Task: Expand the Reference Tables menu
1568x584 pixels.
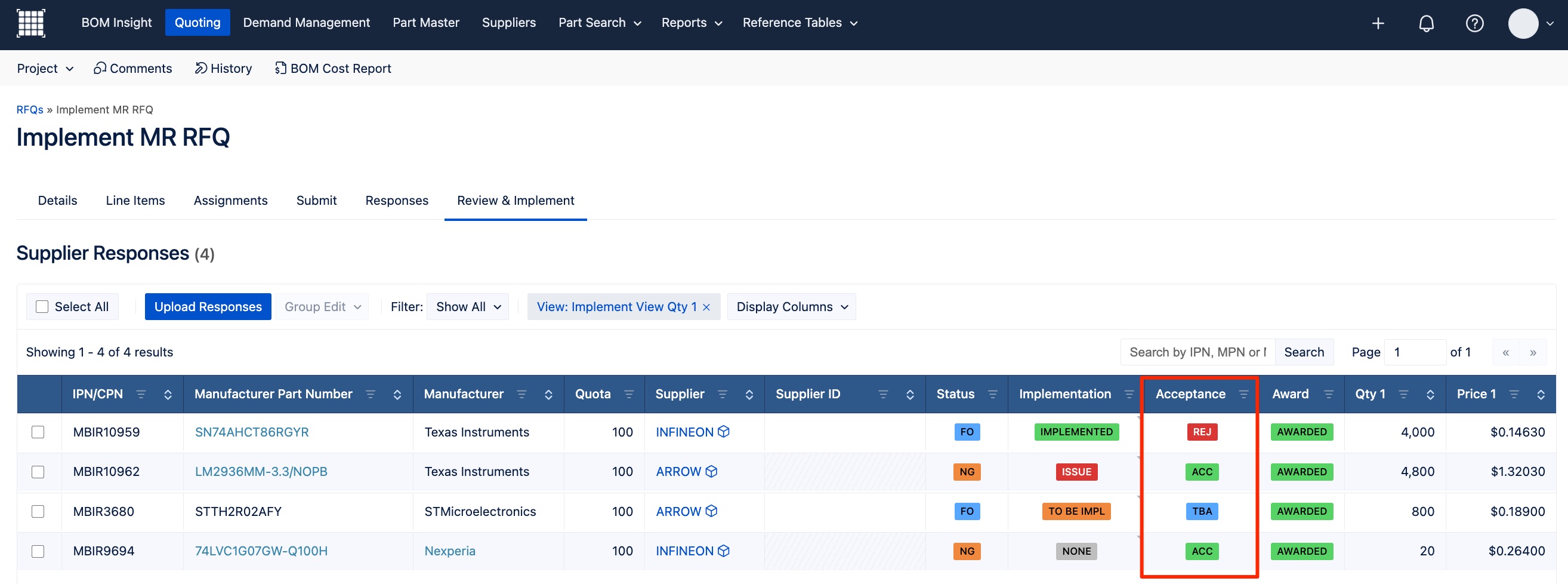Action: click(800, 23)
